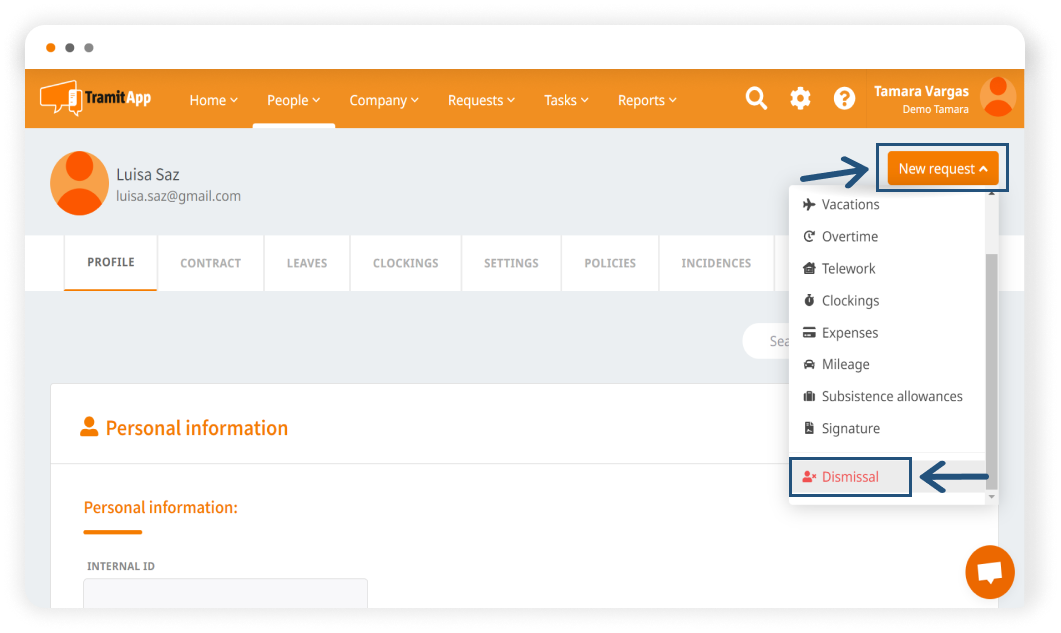Open settings via the gear icon
Screen dimensions: 1061x633
coord(800,98)
